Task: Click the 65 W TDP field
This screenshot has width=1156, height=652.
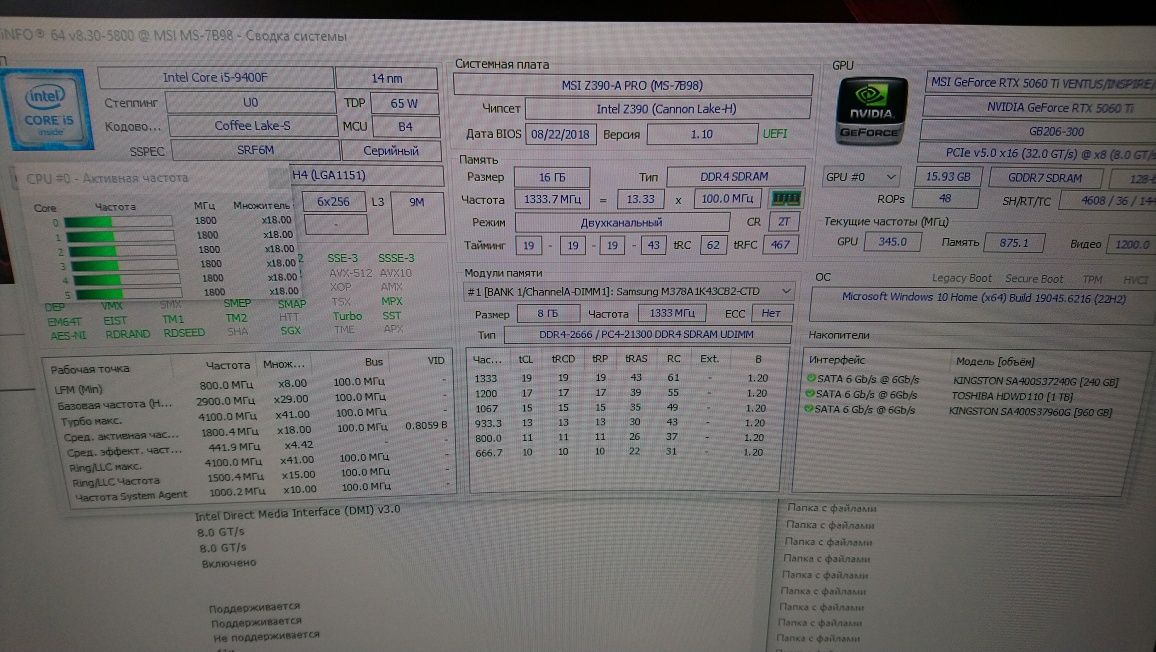Action: click(x=404, y=103)
